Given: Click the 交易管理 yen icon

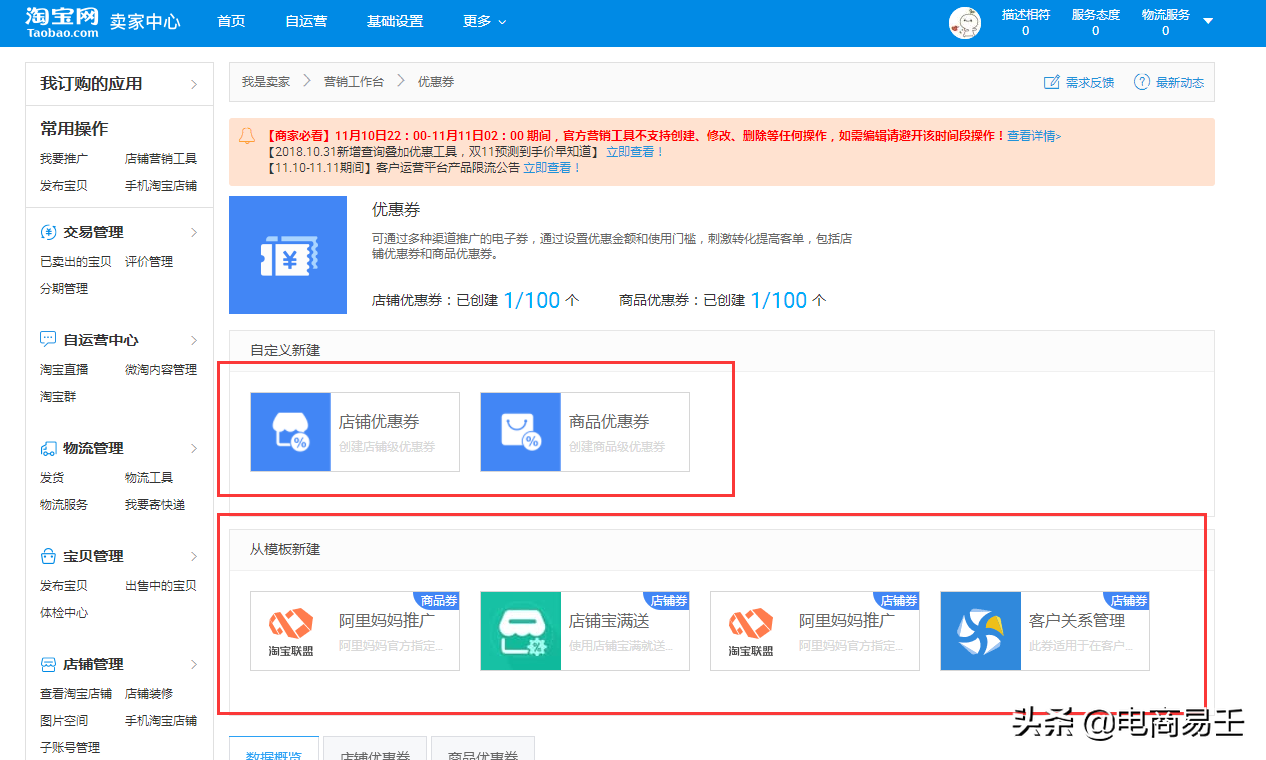Looking at the screenshot, I should click(x=48, y=232).
